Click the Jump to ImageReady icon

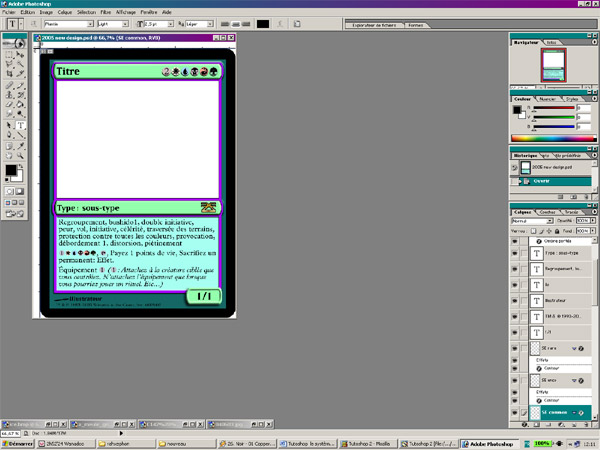(x=15, y=214)
